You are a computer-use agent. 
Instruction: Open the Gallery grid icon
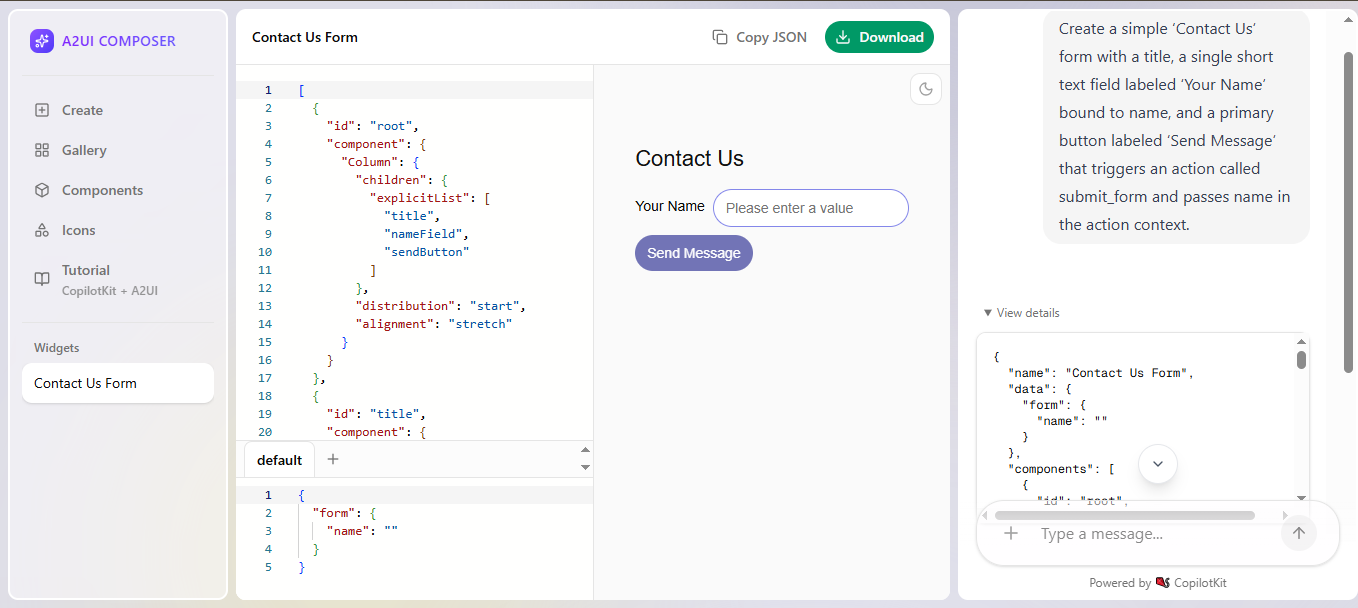click(42, 150)
